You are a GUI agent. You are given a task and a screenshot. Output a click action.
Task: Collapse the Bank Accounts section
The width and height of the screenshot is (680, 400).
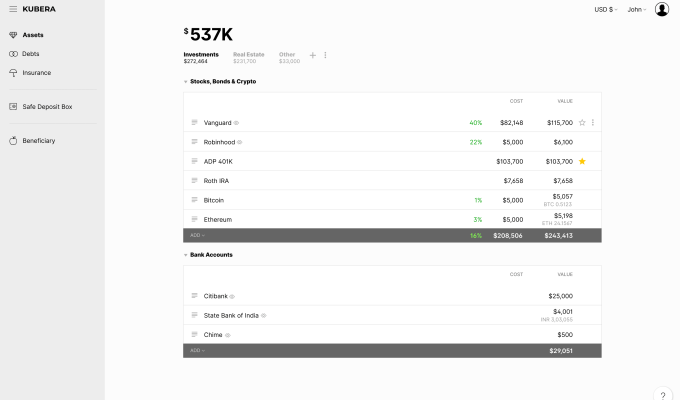coord(186,255)
